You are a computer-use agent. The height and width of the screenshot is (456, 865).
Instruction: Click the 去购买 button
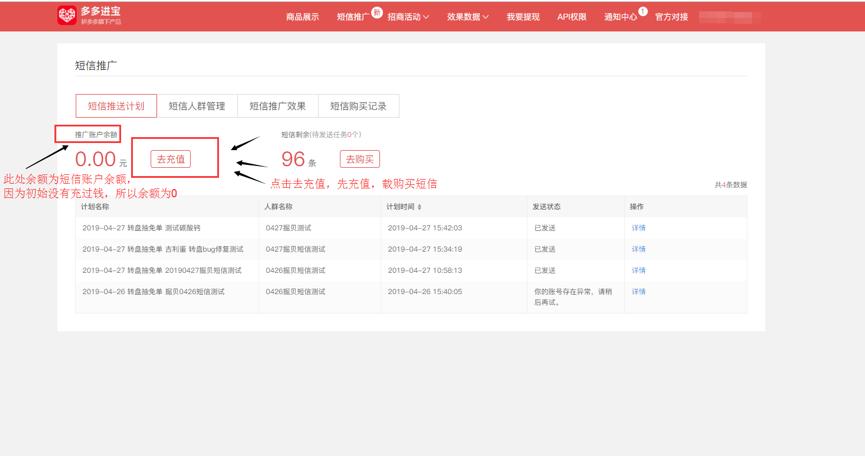360,159
